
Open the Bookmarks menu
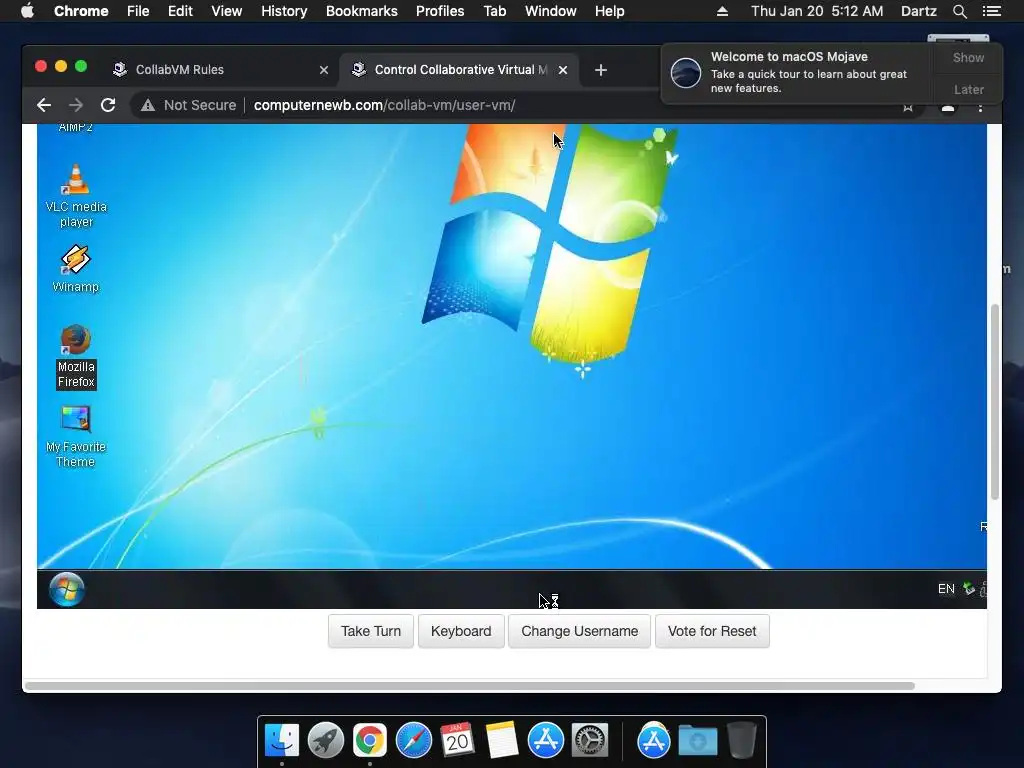click(362, 11)
